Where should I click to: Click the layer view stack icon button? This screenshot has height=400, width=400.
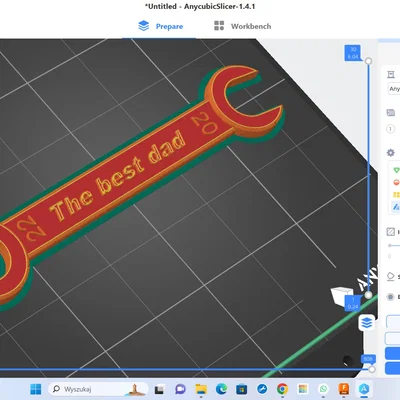[x=367, y=322]
